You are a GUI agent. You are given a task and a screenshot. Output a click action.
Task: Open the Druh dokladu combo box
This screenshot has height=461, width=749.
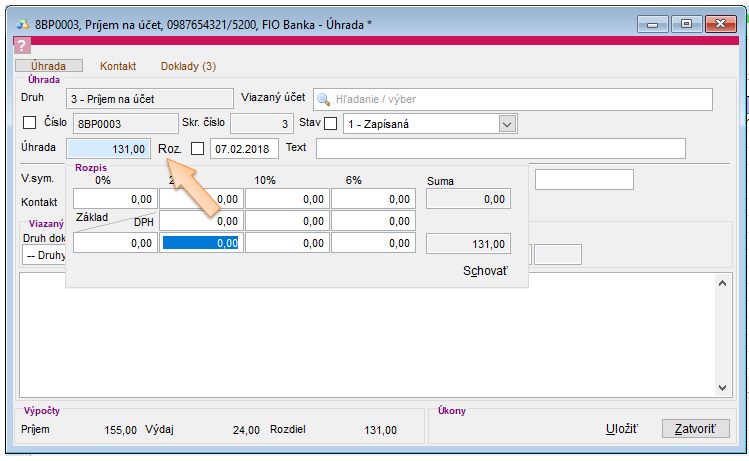pyautogui.click(x=45, y=255)
